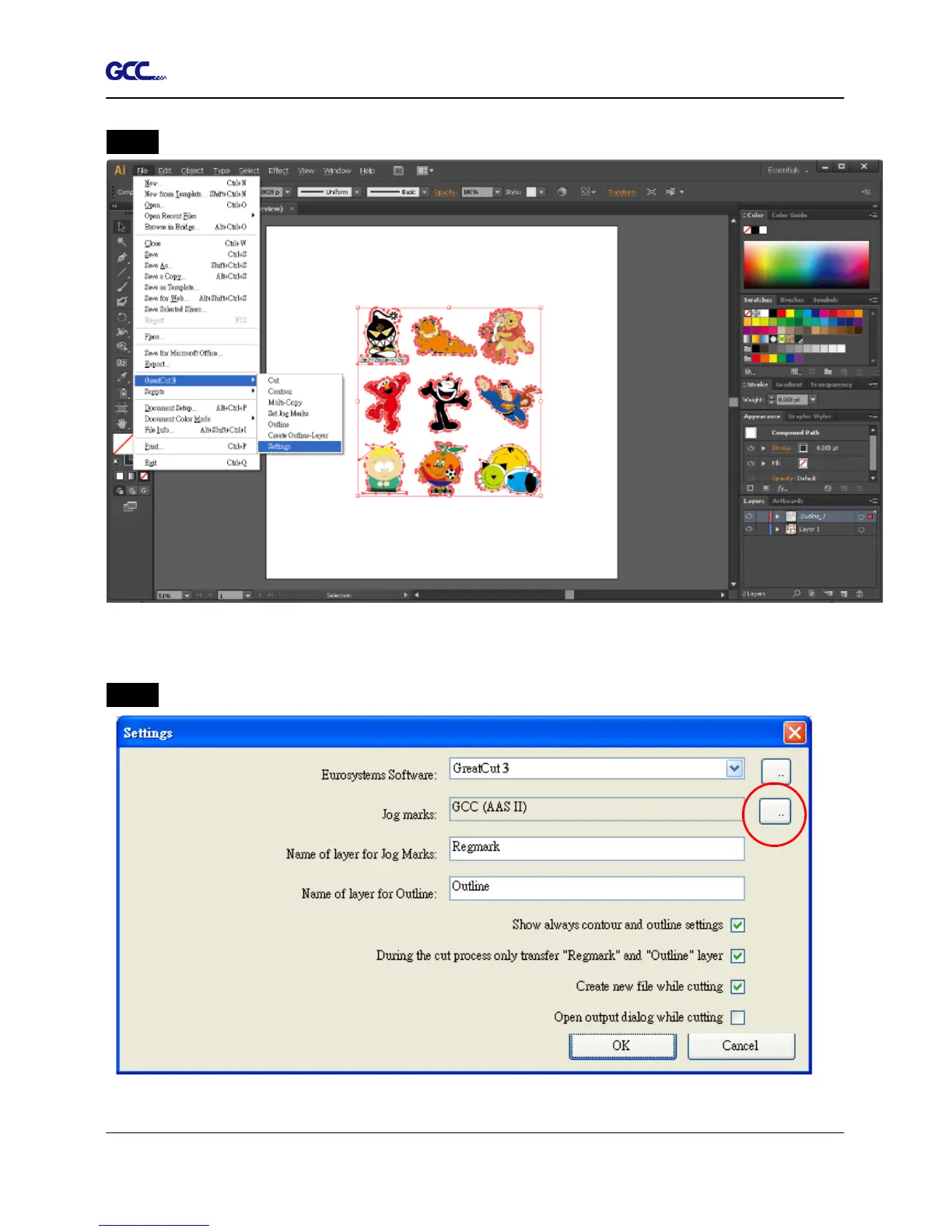
Task: Open the zoom level dropdown
Action: (x=187, y=595)
